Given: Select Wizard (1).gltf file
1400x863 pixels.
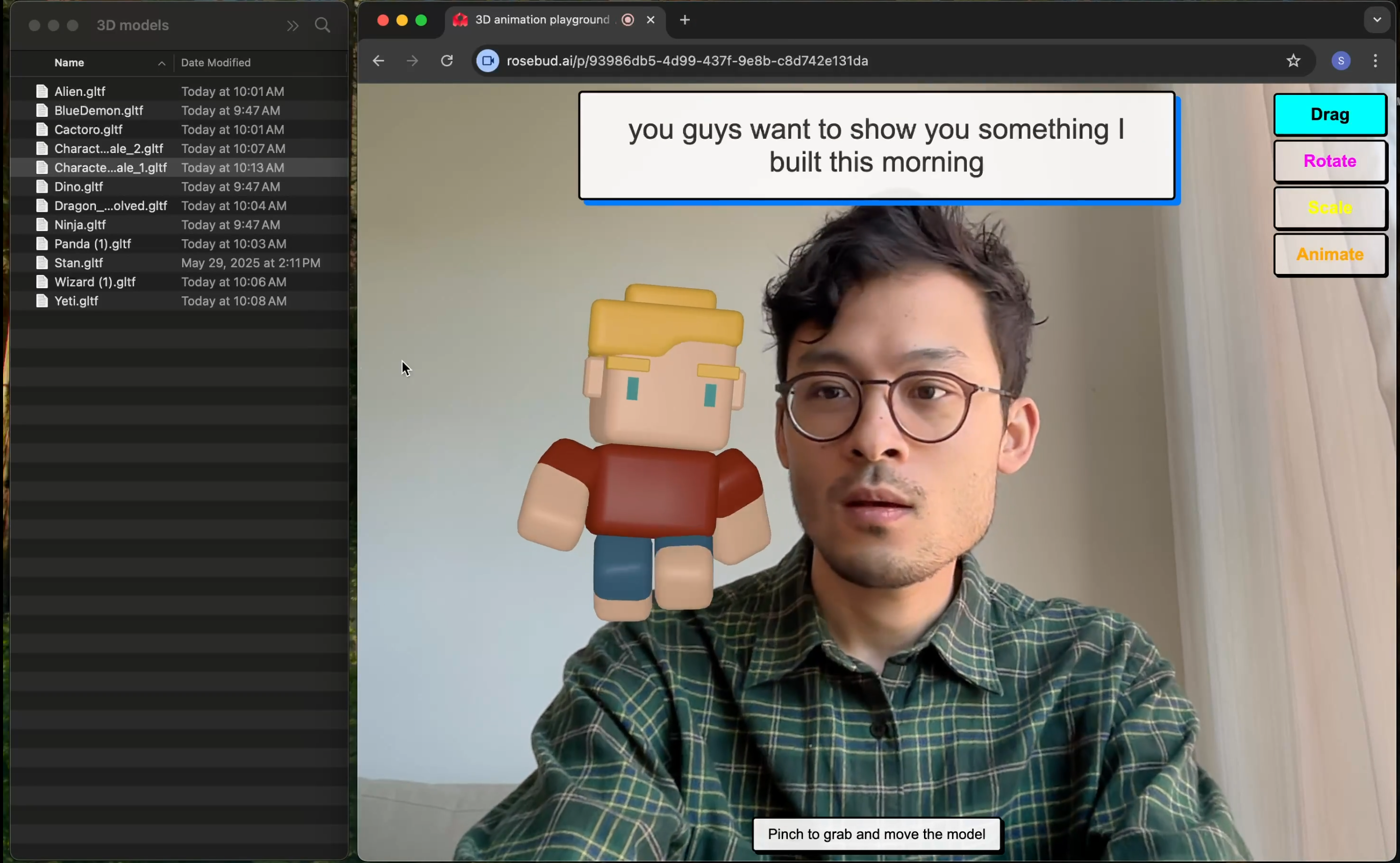Looking at the screenshot, I should point(179,282).
